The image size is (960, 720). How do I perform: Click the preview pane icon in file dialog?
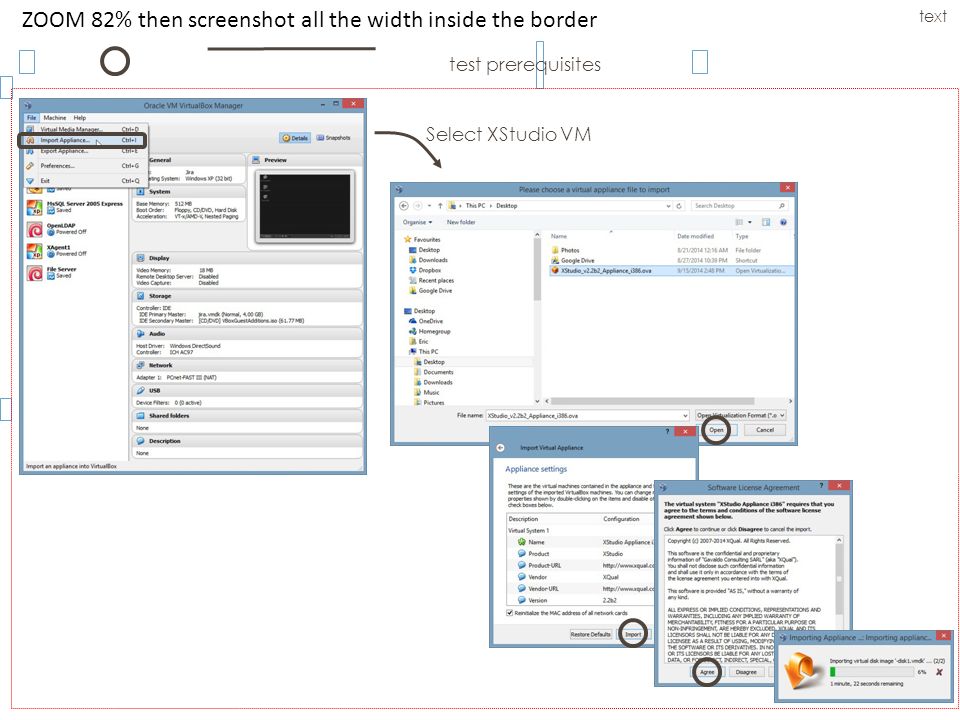point(766,222)
